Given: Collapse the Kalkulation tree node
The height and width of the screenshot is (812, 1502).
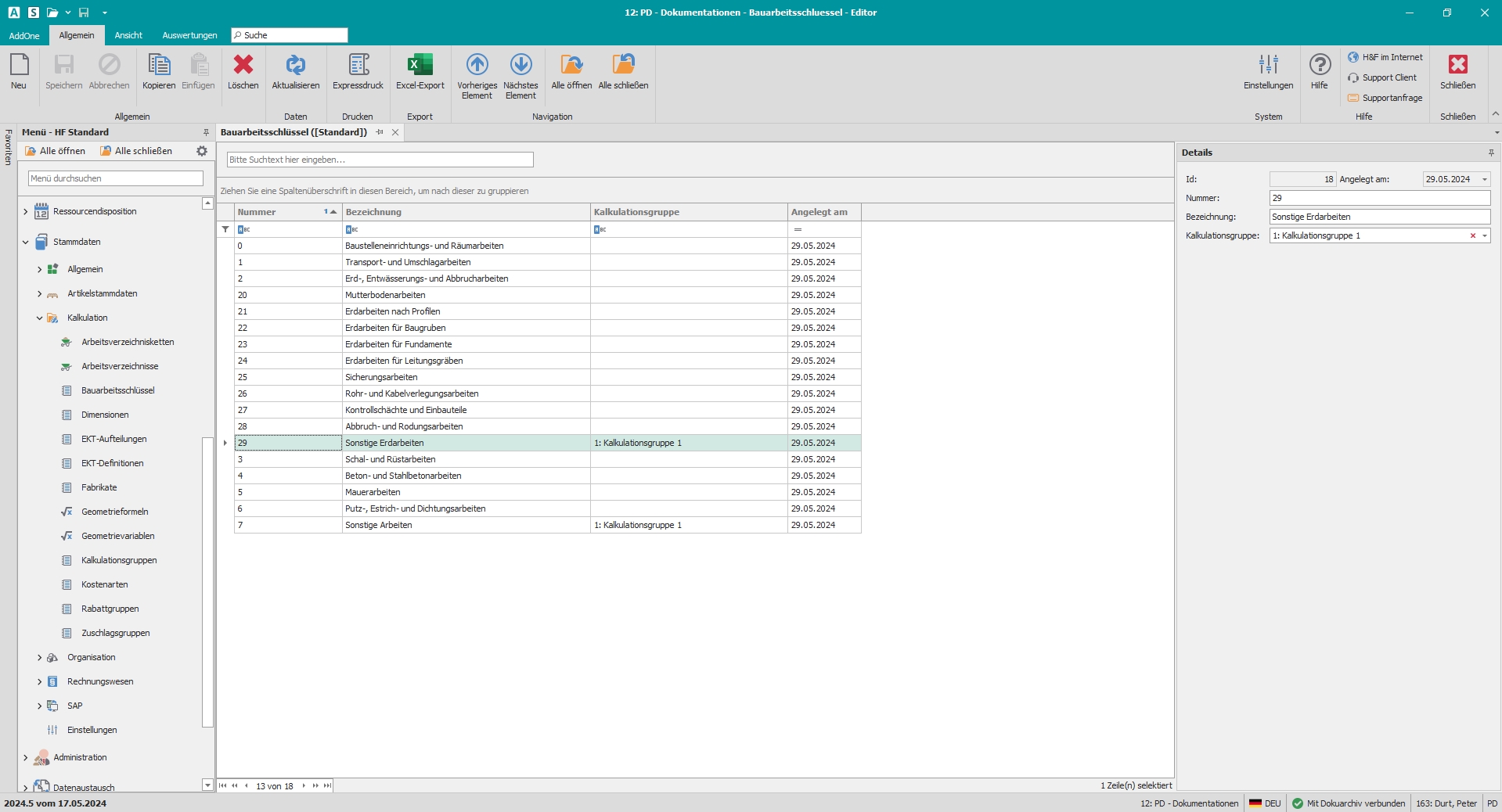Looking at the screenshot, I should click(40, 318).
